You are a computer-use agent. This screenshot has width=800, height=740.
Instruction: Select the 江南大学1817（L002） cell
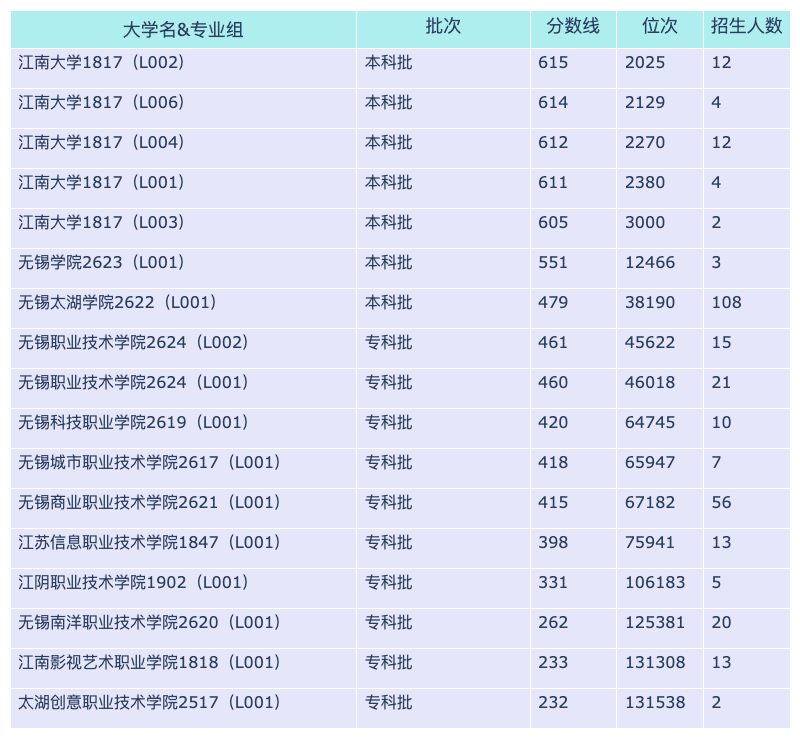[x=183, y=68]
